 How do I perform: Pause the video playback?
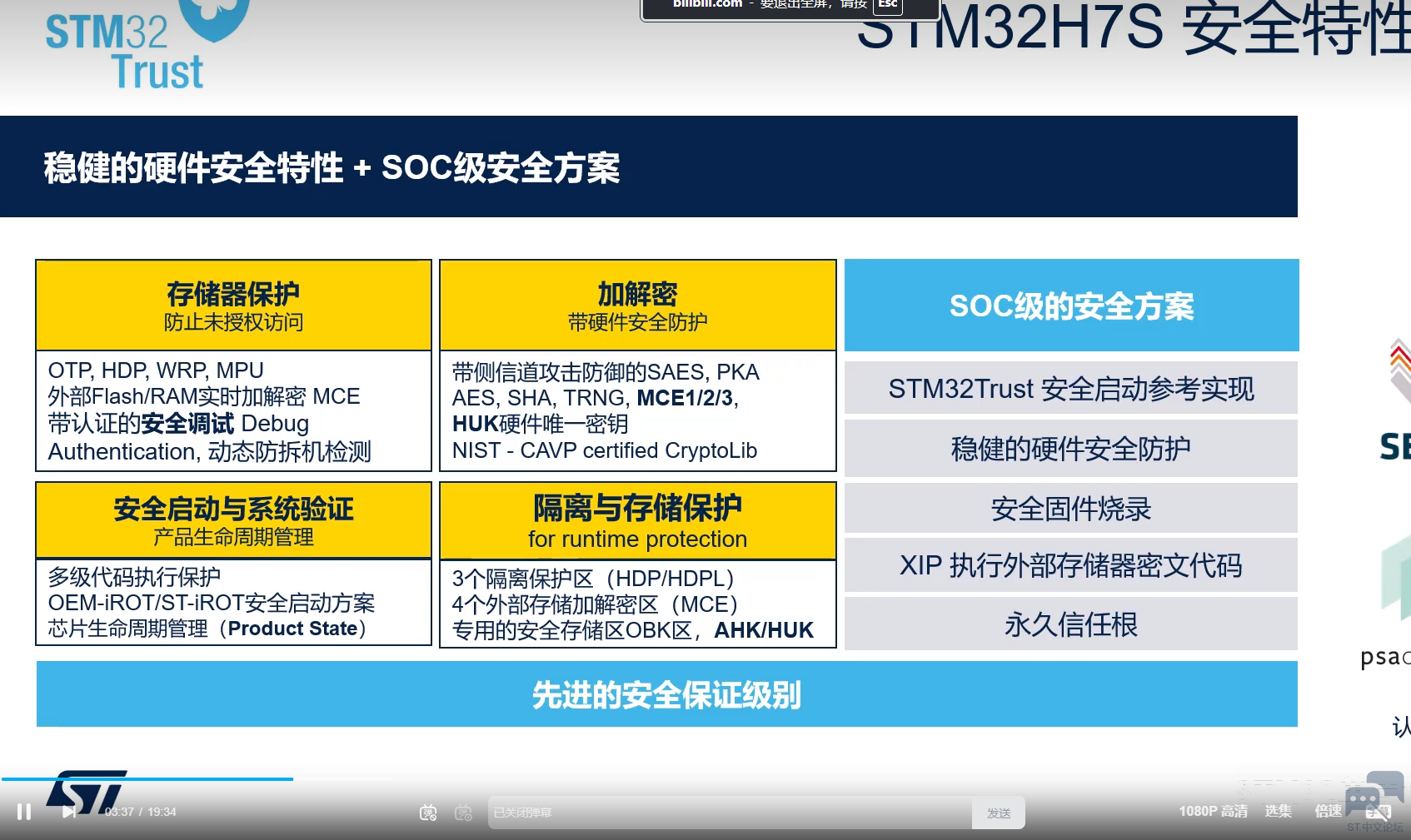24,812
